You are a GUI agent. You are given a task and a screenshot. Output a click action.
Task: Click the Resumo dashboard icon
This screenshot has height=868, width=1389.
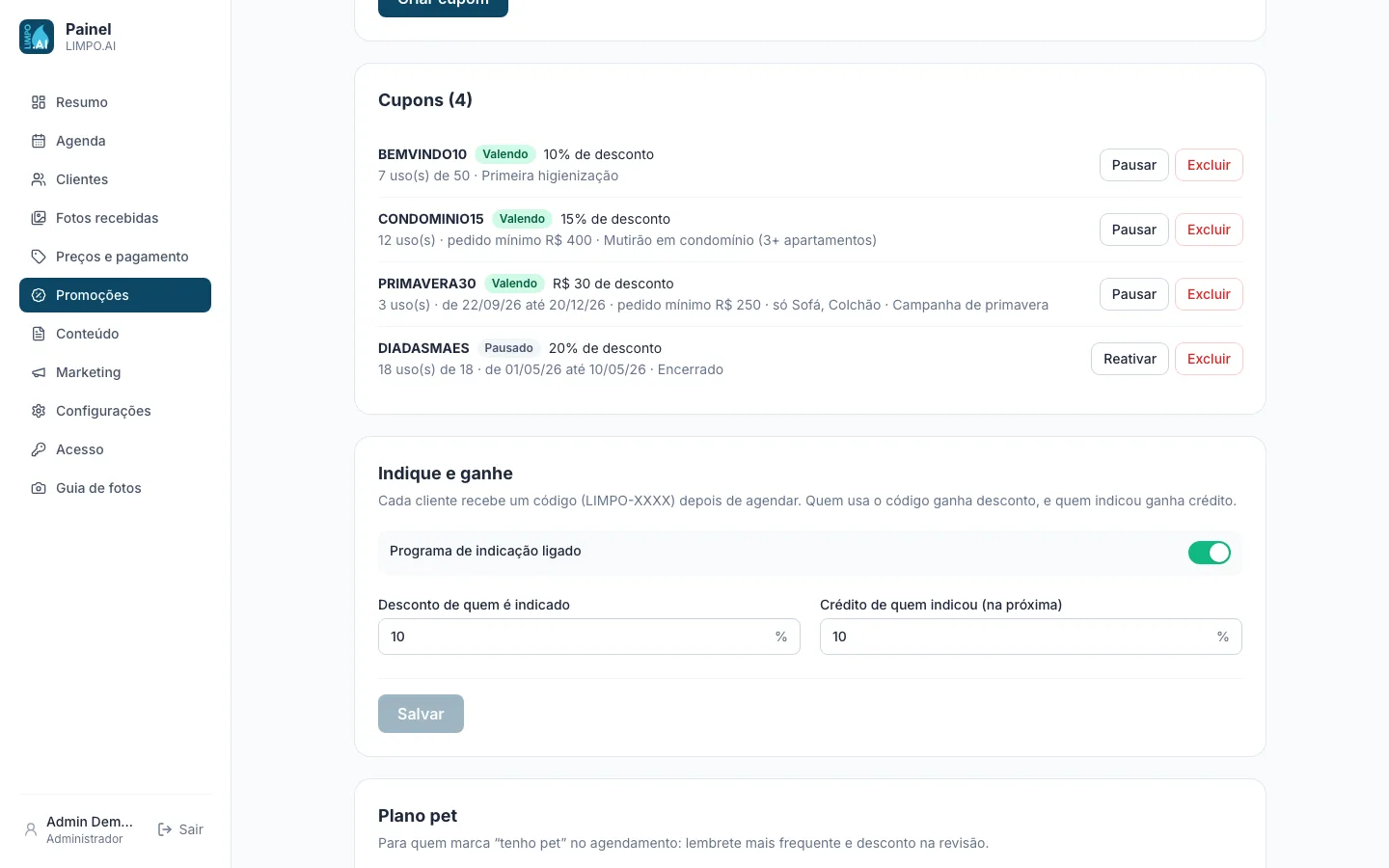coord(39,102)
